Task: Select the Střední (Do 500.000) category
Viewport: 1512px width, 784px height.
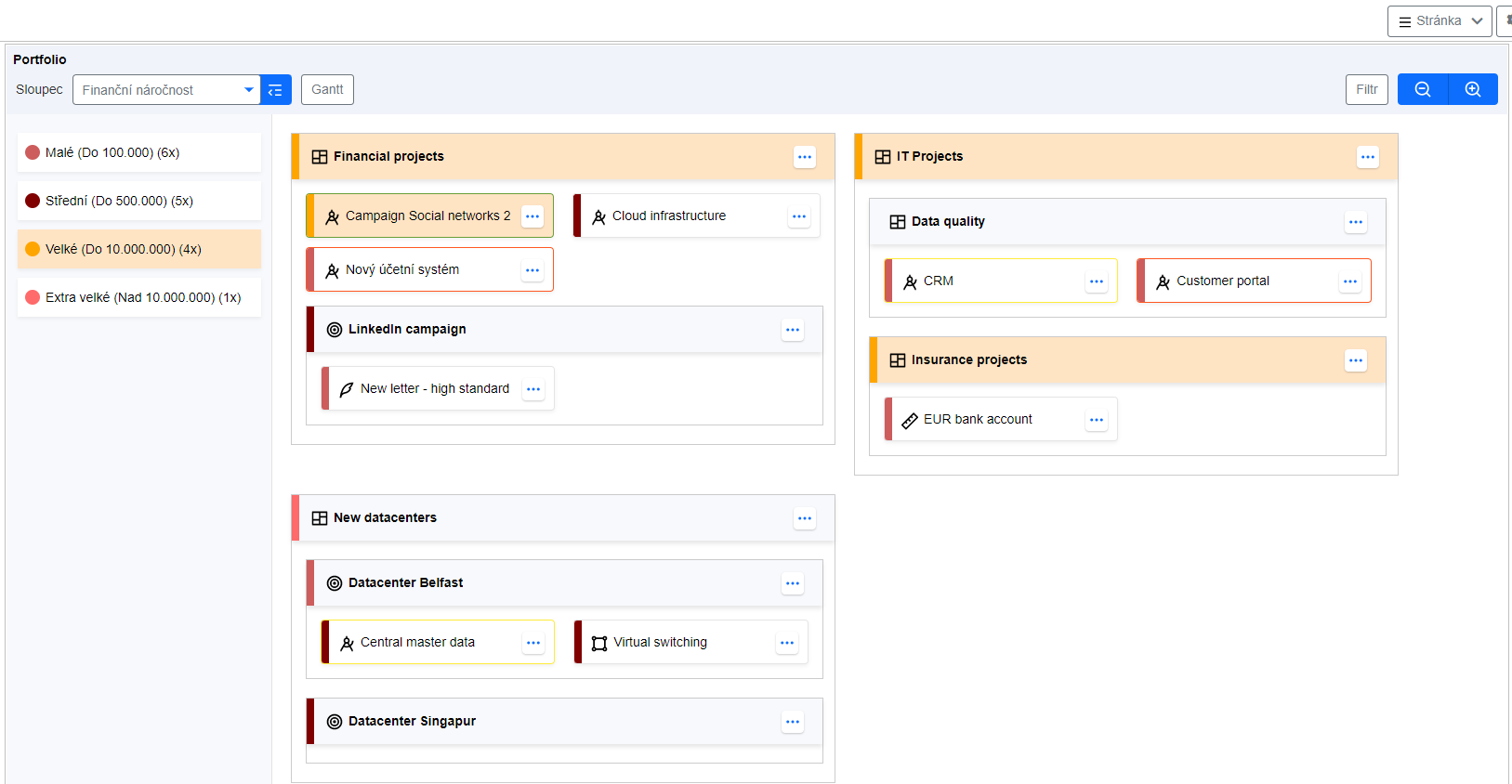Action: pos(139,201)
